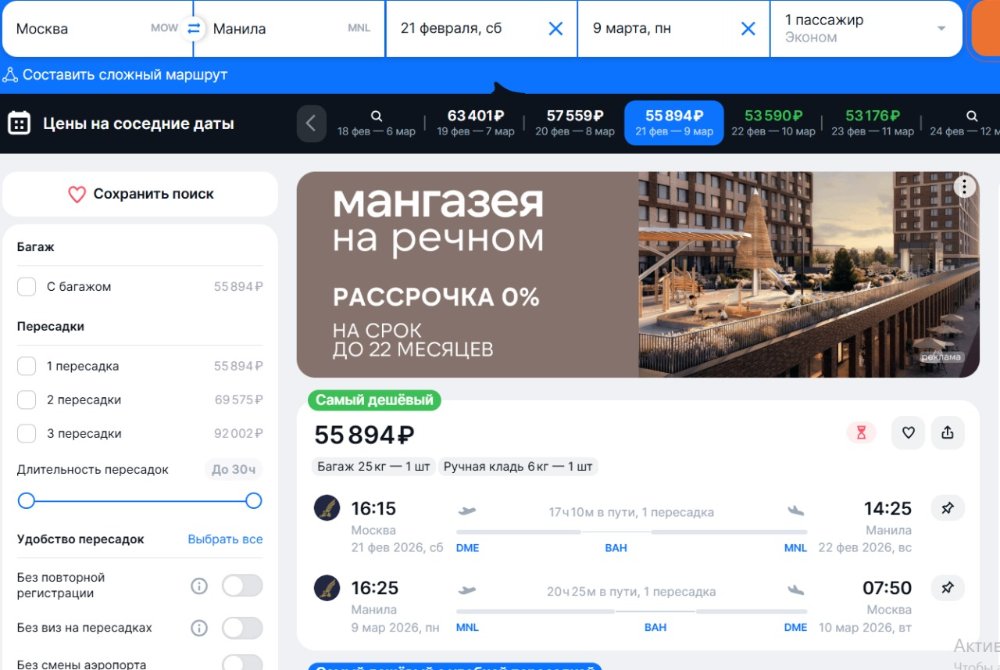Click the Манила destination field

290,29
